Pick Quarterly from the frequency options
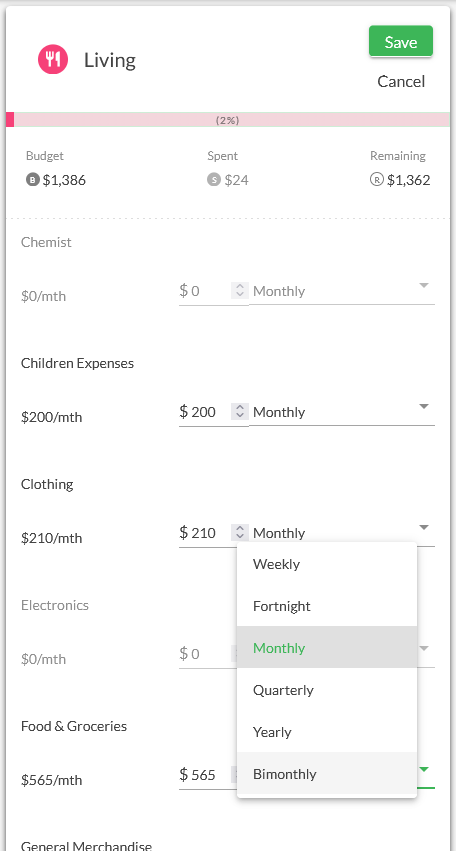Image resolution: width=456 pixels, height=851 pixels. tap(327, 690)
